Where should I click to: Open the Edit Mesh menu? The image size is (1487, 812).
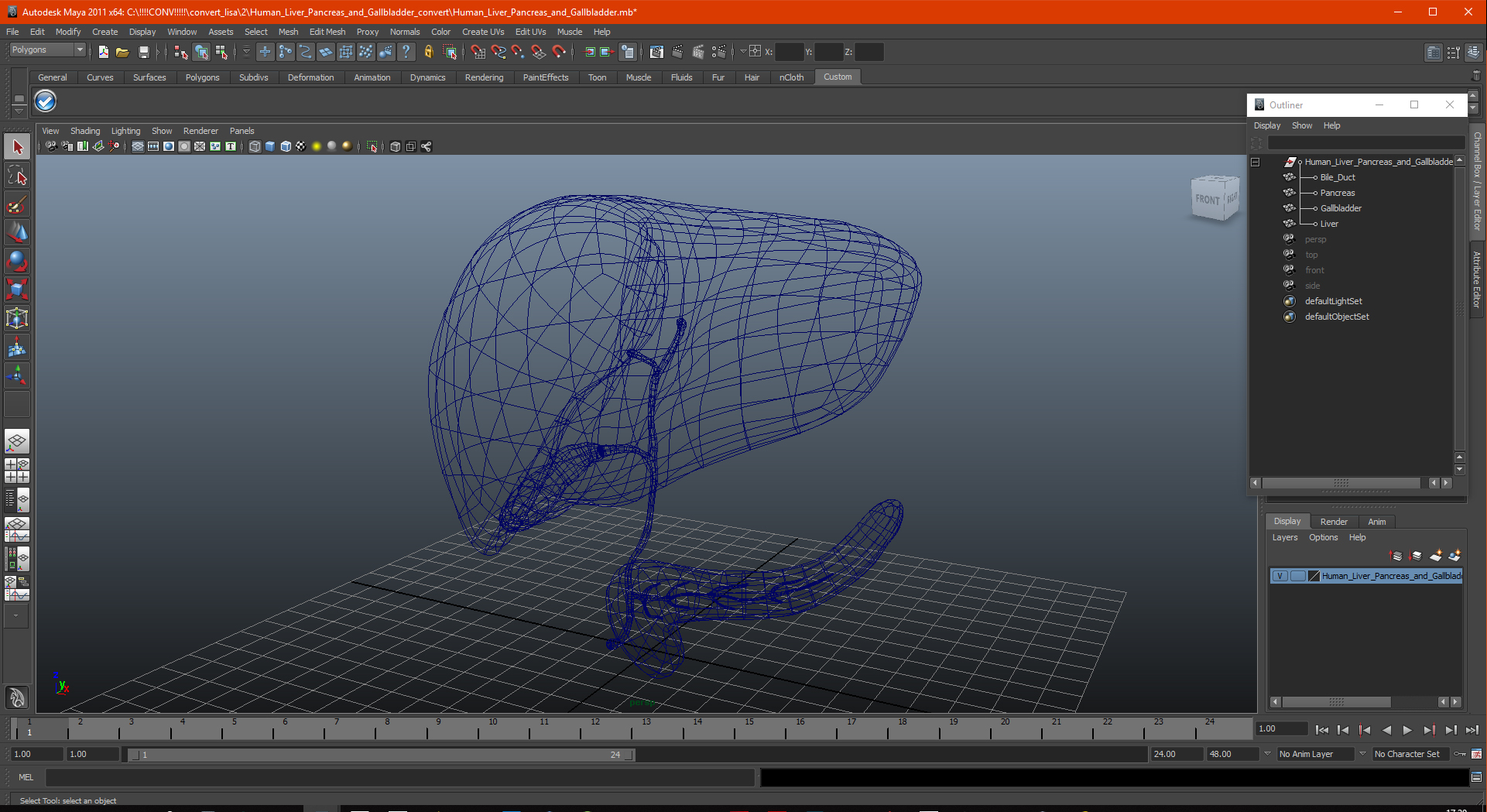(x=327, y=32)
